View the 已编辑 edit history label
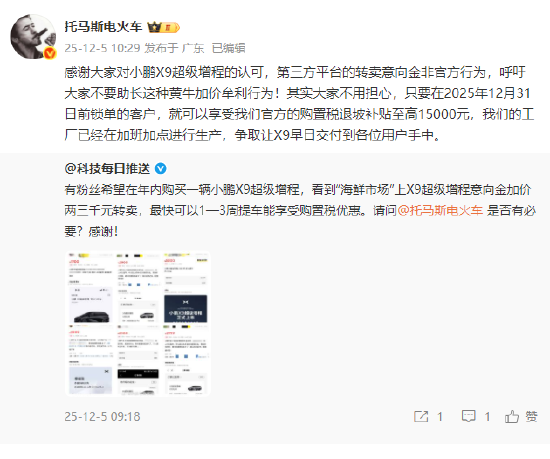This screenshot has width=550, height=459. click(228, 48)
